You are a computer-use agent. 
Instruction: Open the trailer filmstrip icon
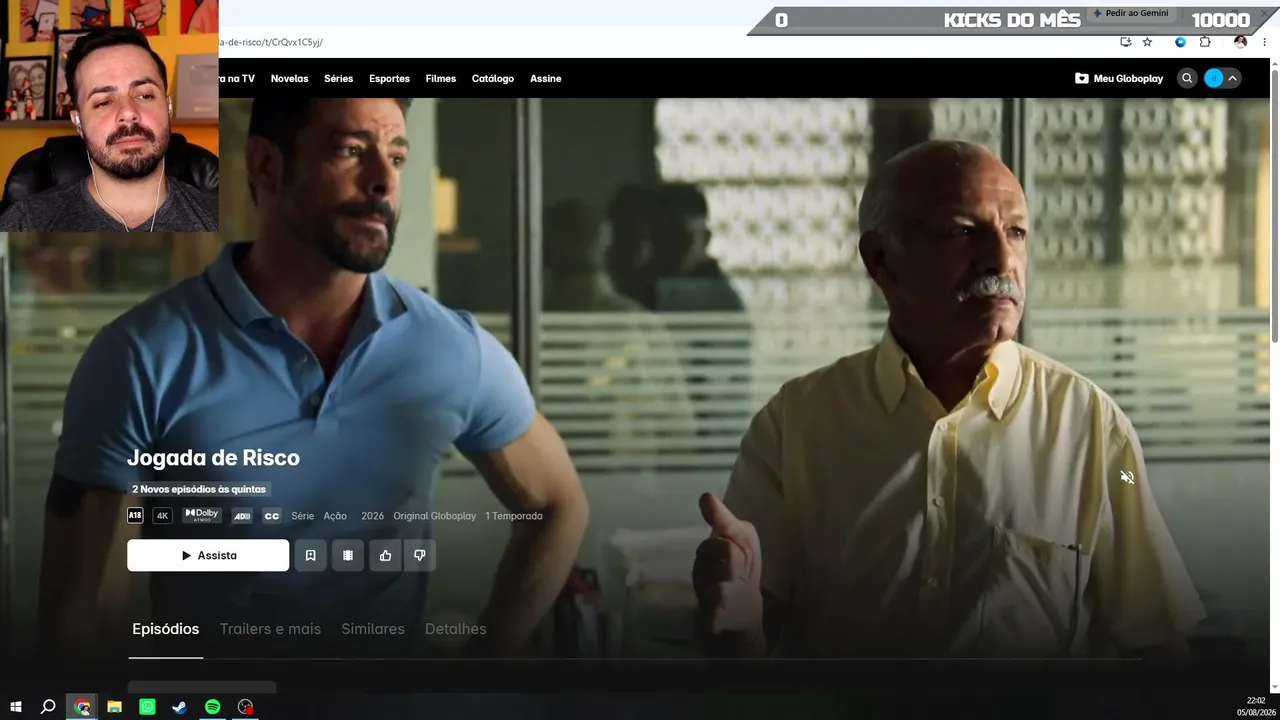click(x=347, y=555)
